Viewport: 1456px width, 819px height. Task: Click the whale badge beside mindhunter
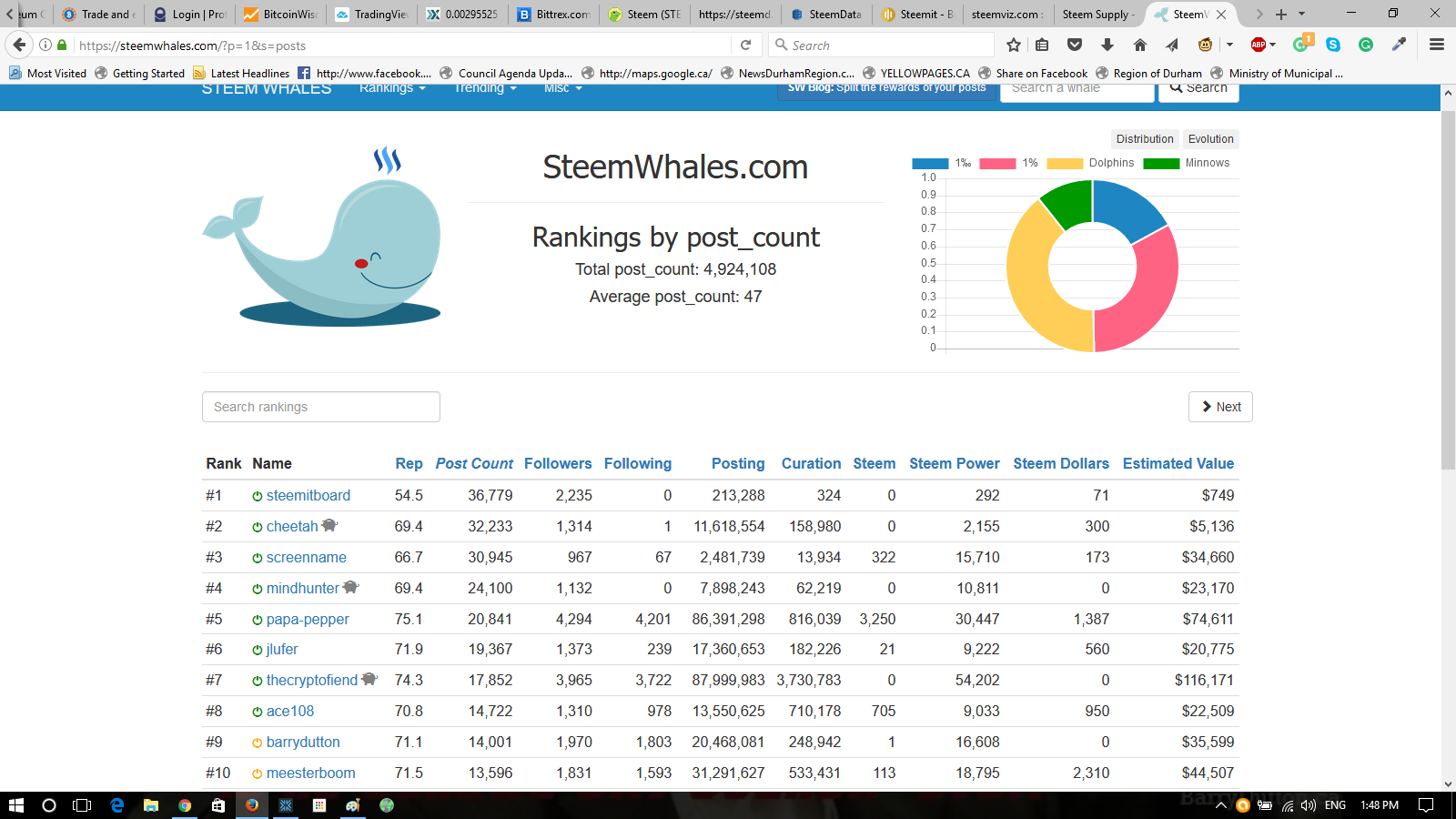click(350, 587)
